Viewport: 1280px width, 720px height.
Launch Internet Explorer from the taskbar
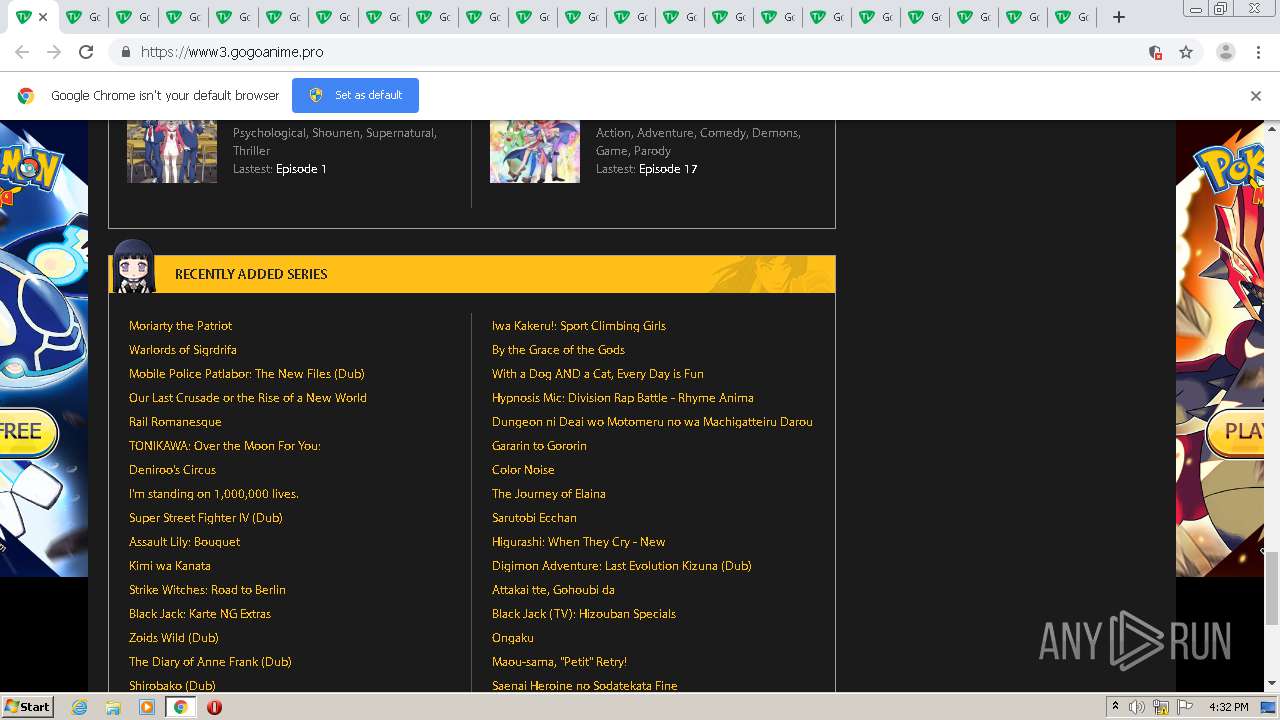(80, 707)
